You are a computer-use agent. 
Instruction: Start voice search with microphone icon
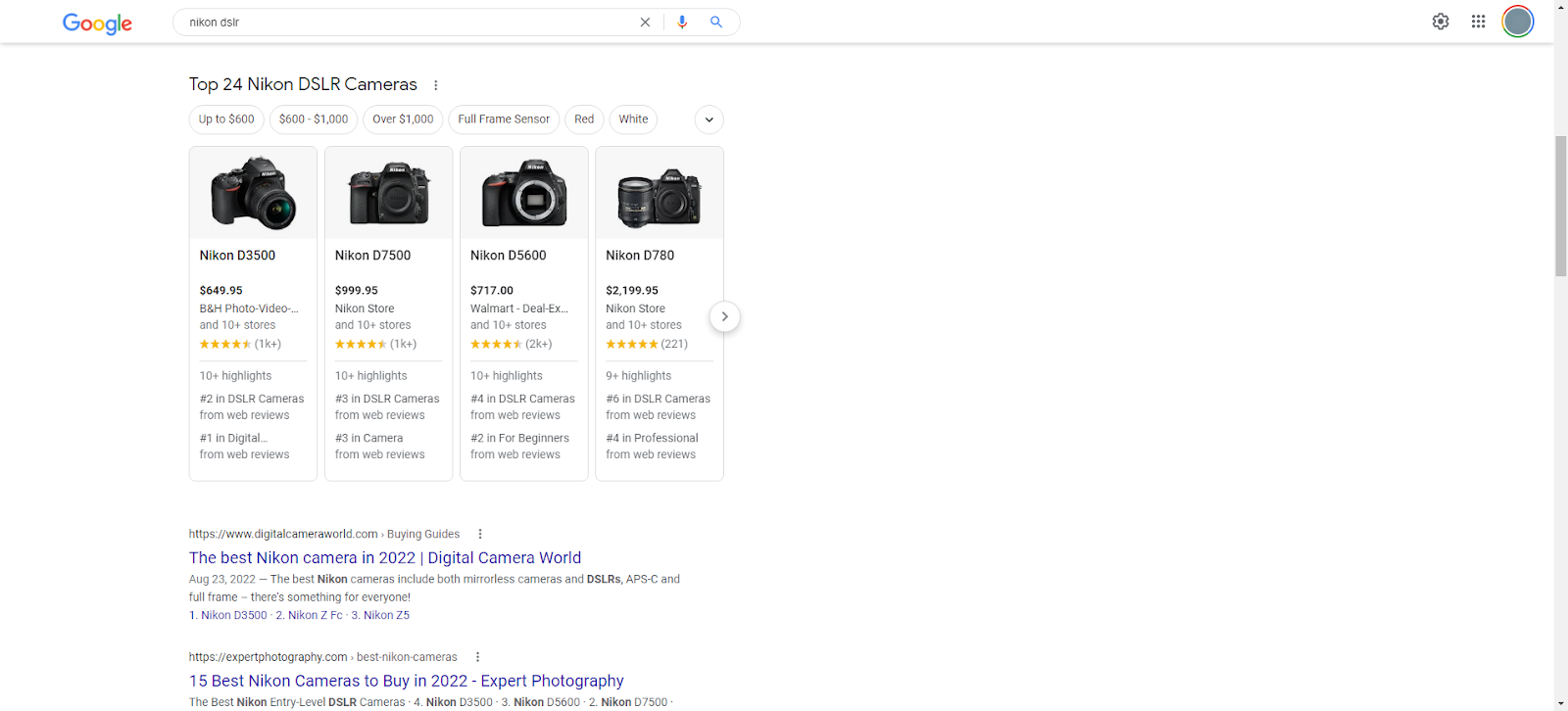[x=682, y=23]
